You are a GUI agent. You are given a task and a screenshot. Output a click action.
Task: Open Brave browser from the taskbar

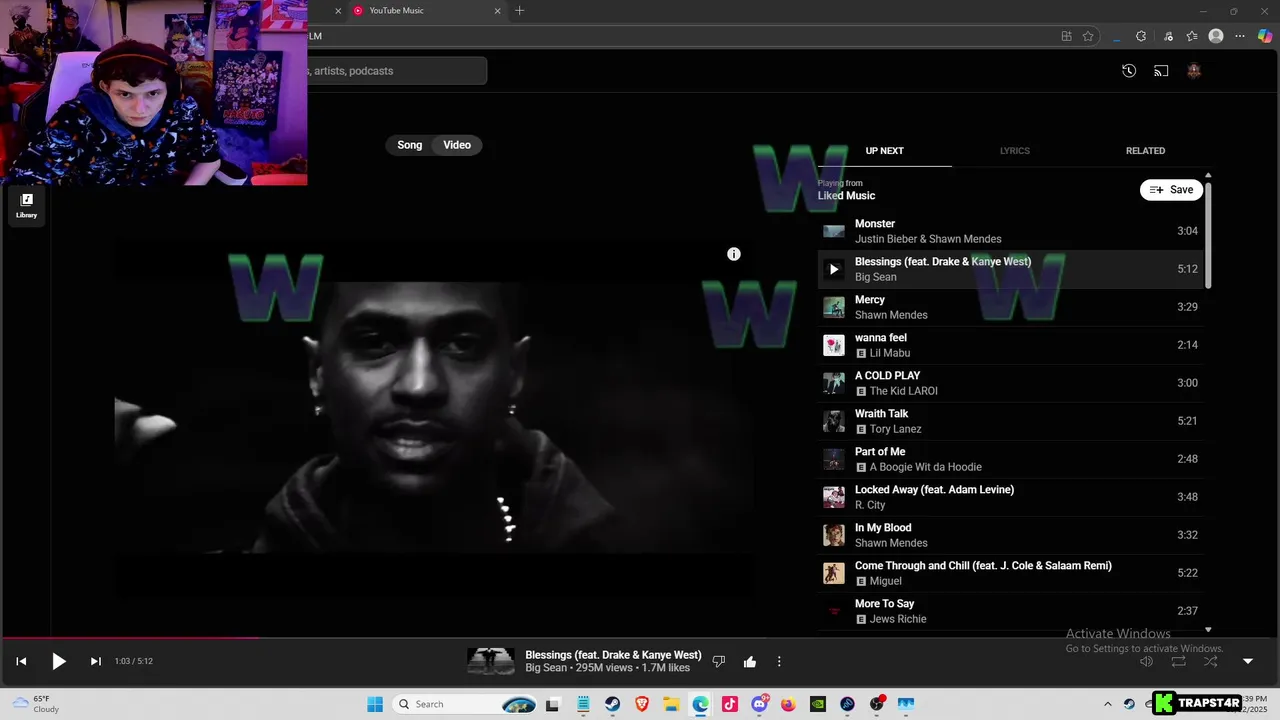coord(641,704)
